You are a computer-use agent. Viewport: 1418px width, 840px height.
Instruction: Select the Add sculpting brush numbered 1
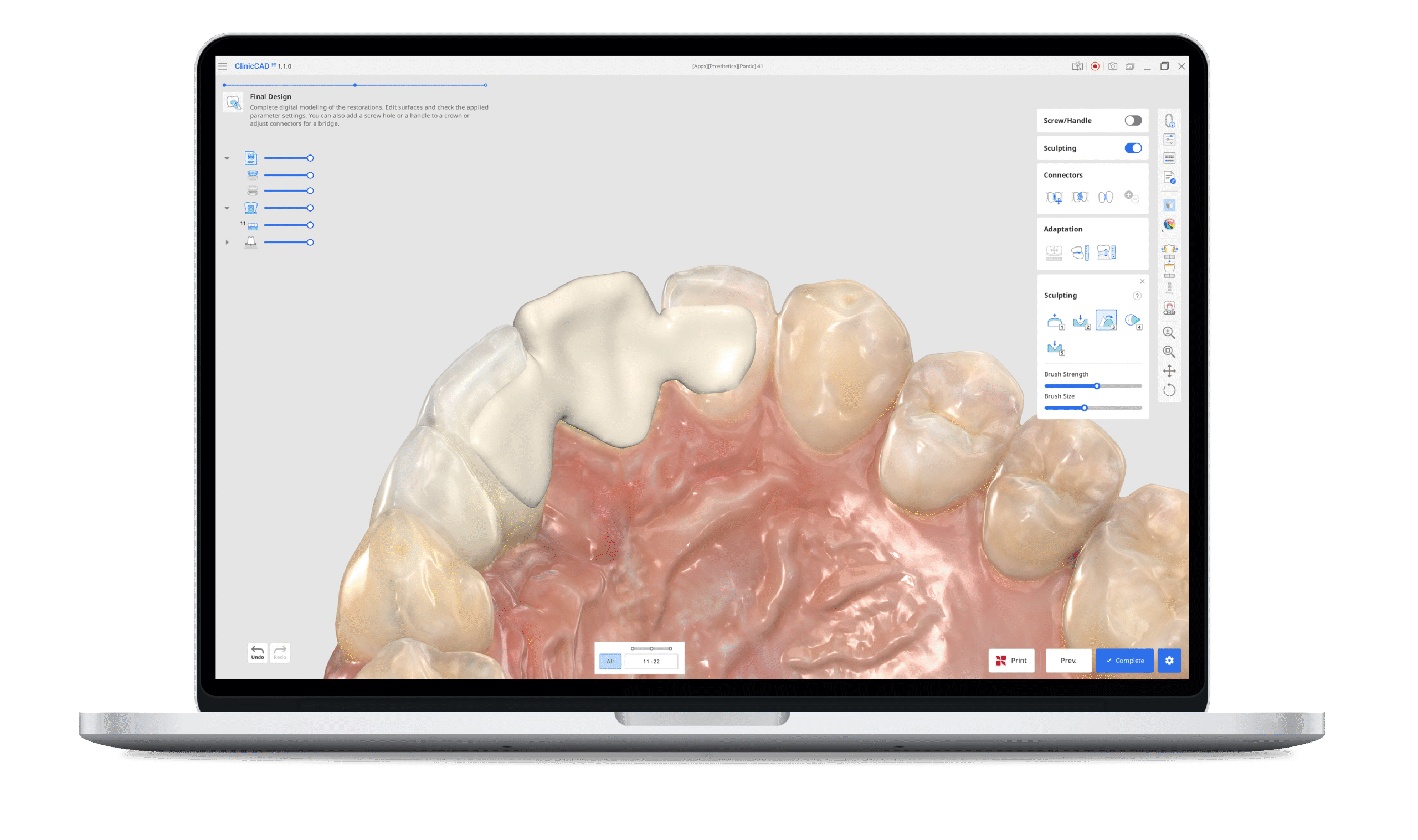(x=1054, y=321)
